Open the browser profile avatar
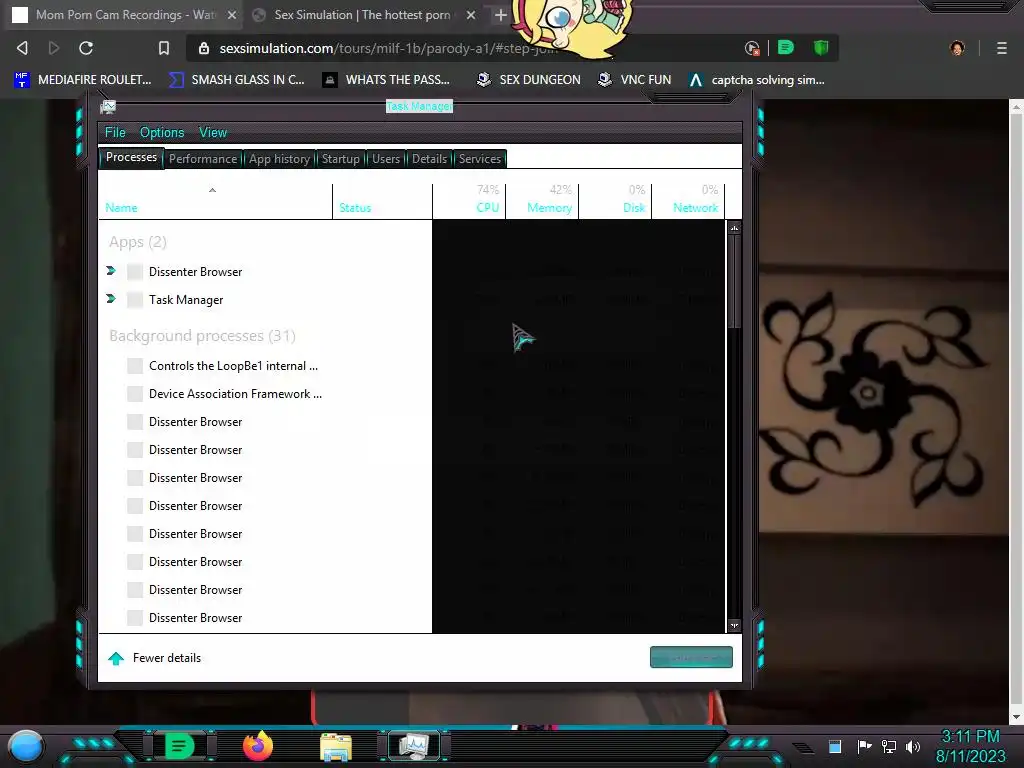The height and width of the screenshot is (768, 1024). click(957, 48)
